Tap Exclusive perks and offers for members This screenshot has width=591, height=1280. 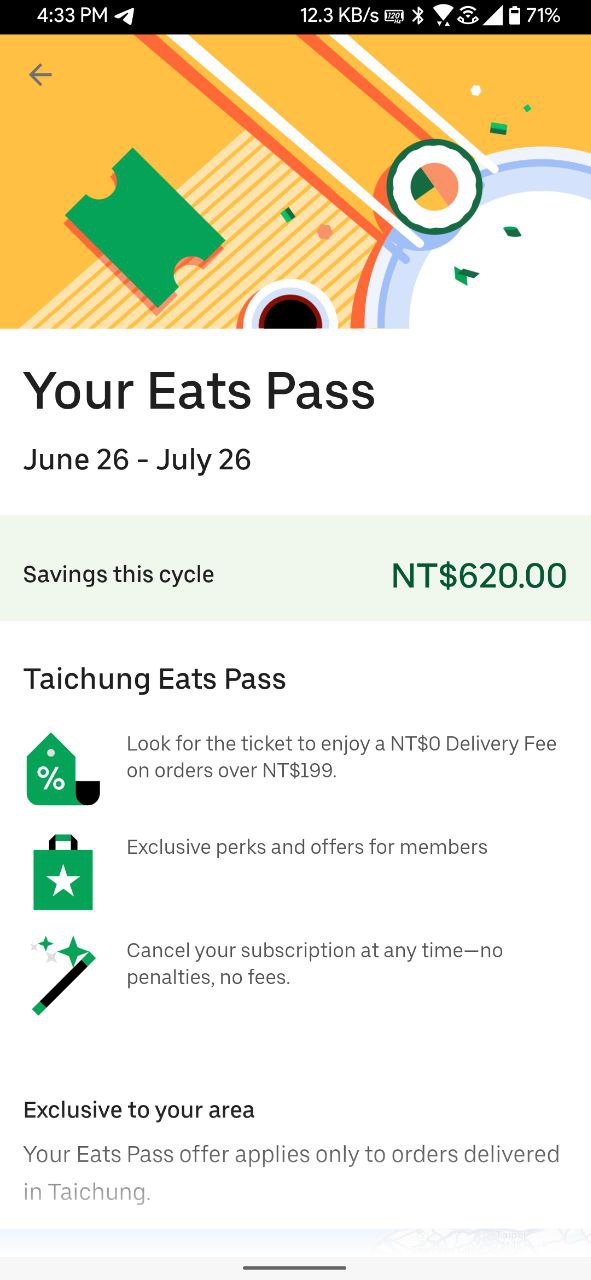307,847
